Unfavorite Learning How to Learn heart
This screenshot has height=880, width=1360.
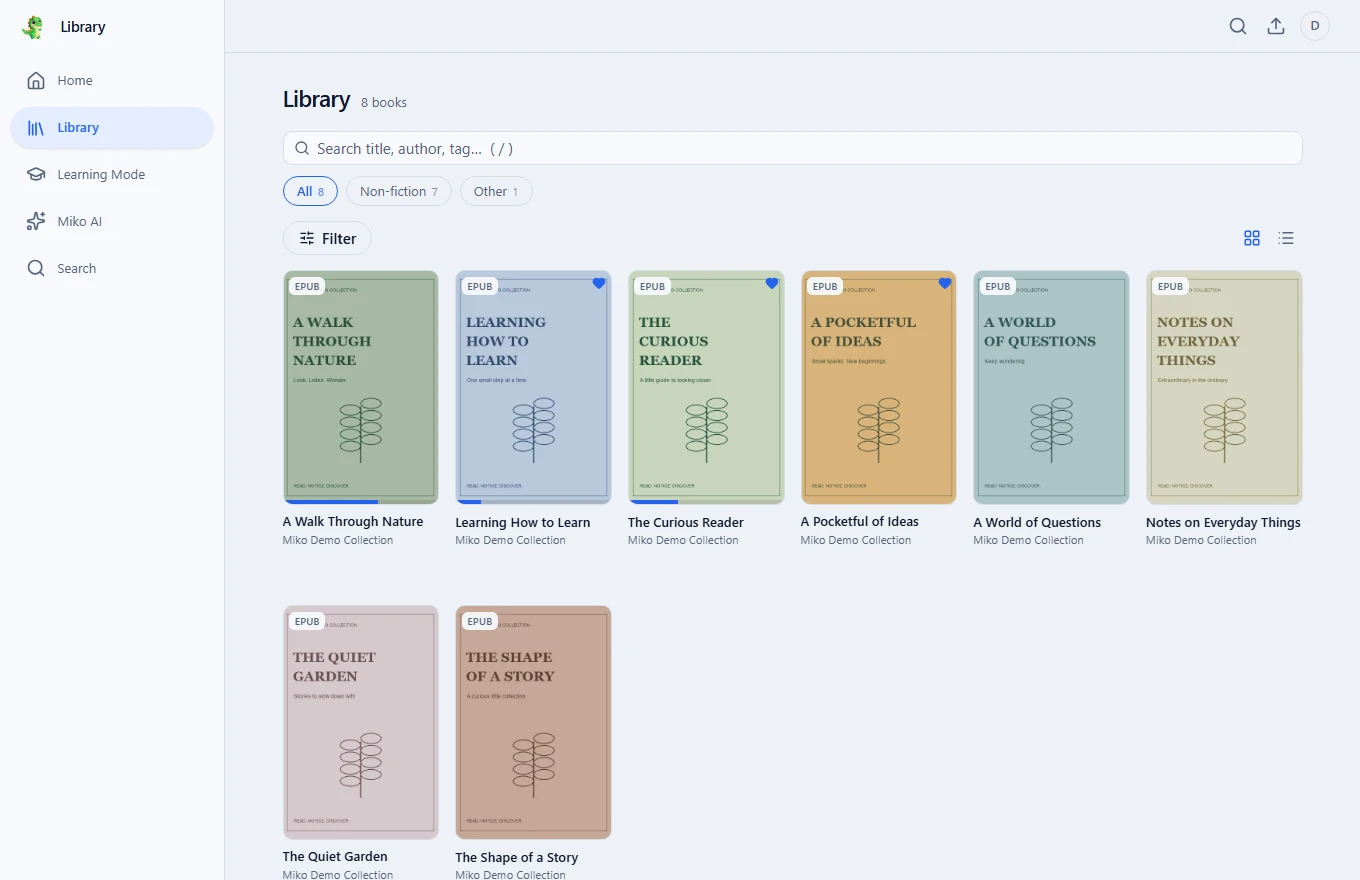point(599,284)
